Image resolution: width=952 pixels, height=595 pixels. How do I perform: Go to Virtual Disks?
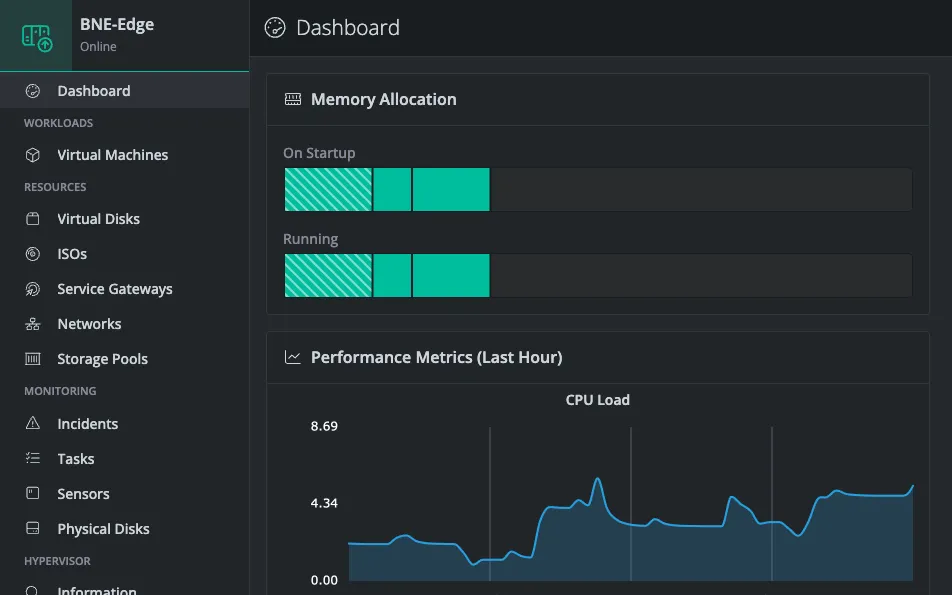click(x=124, y=219)
